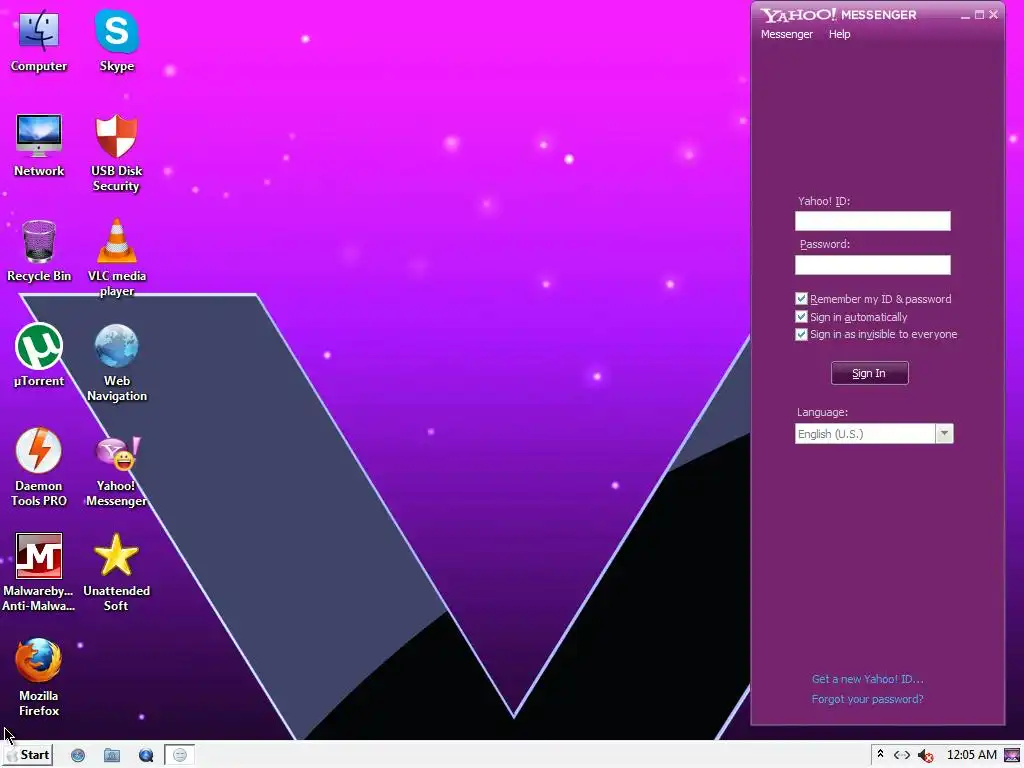Click the first globe quick-launch taskbar icon
This screenshot has height=768, width=1024.
[x=78, y=756]
